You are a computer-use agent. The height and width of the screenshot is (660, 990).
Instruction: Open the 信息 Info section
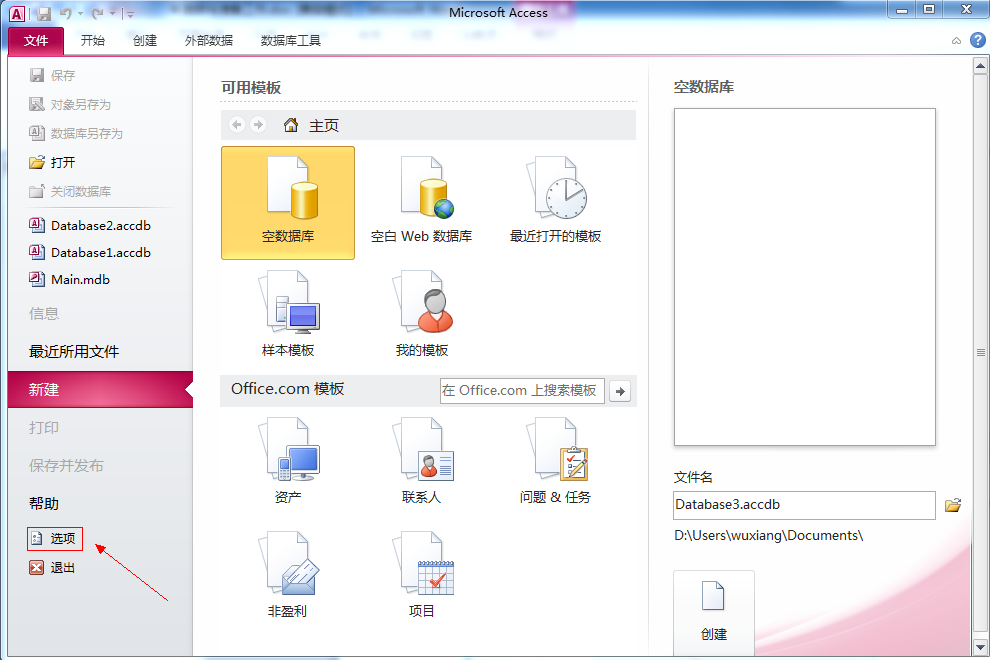[x=44, y=314]
